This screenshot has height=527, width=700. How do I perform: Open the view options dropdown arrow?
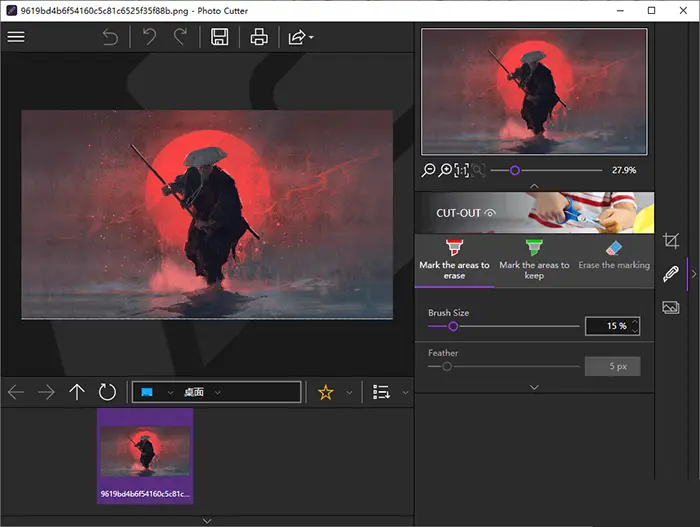click(x=405, y=393)
